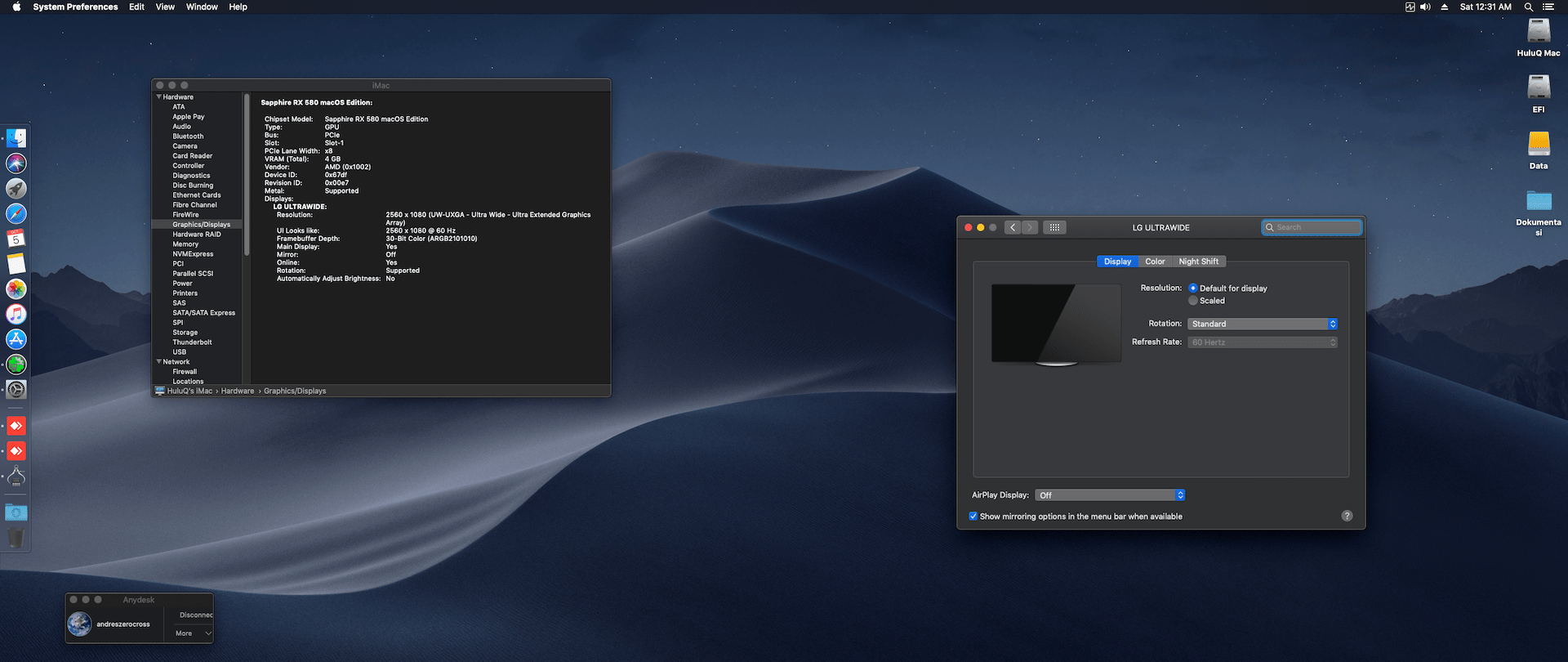The width and height of the screenshot is (1568, 662).
Task: Select the HuluQ Mac drive icon
Action: point(1539,31)
